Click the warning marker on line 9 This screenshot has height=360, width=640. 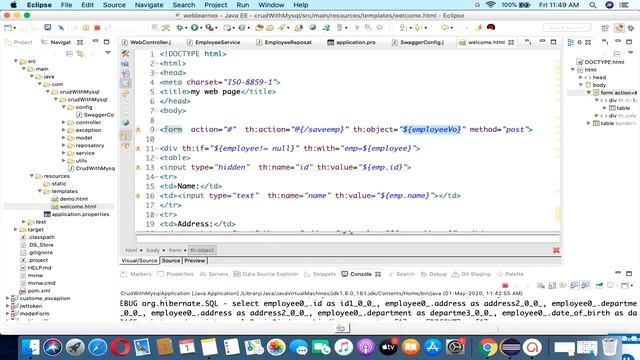(x=138, y=130)
